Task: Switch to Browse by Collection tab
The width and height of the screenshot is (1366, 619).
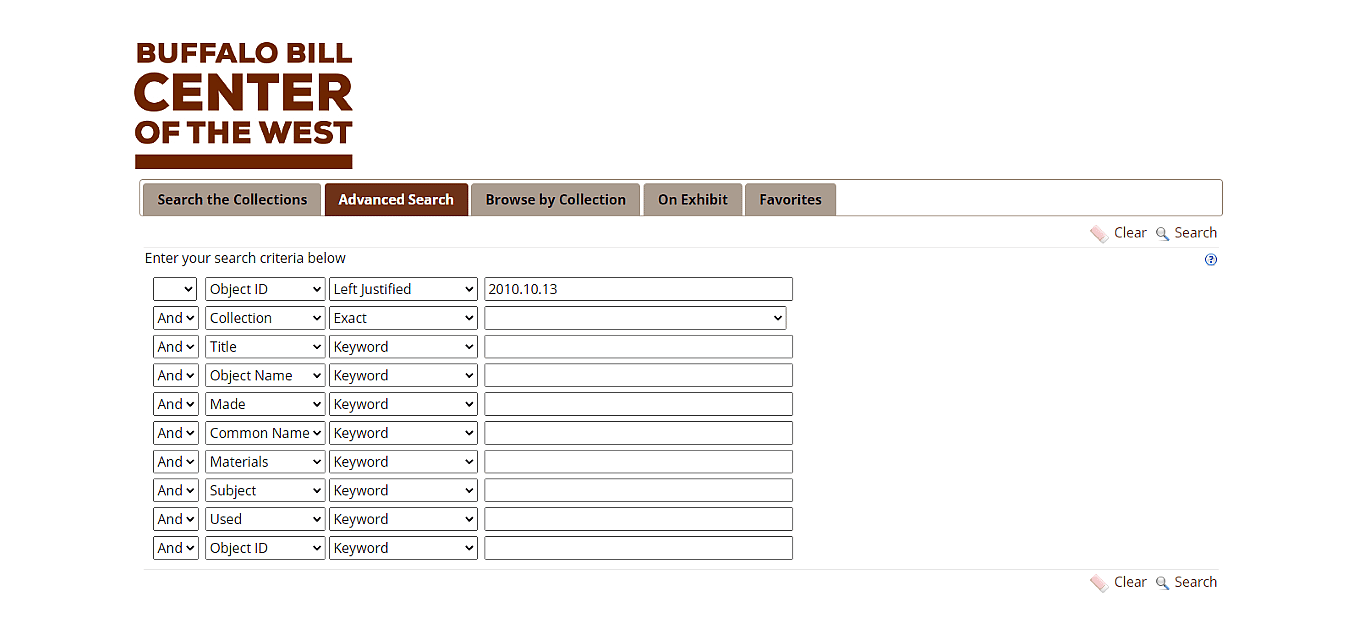Action: [x=555, y=200]
